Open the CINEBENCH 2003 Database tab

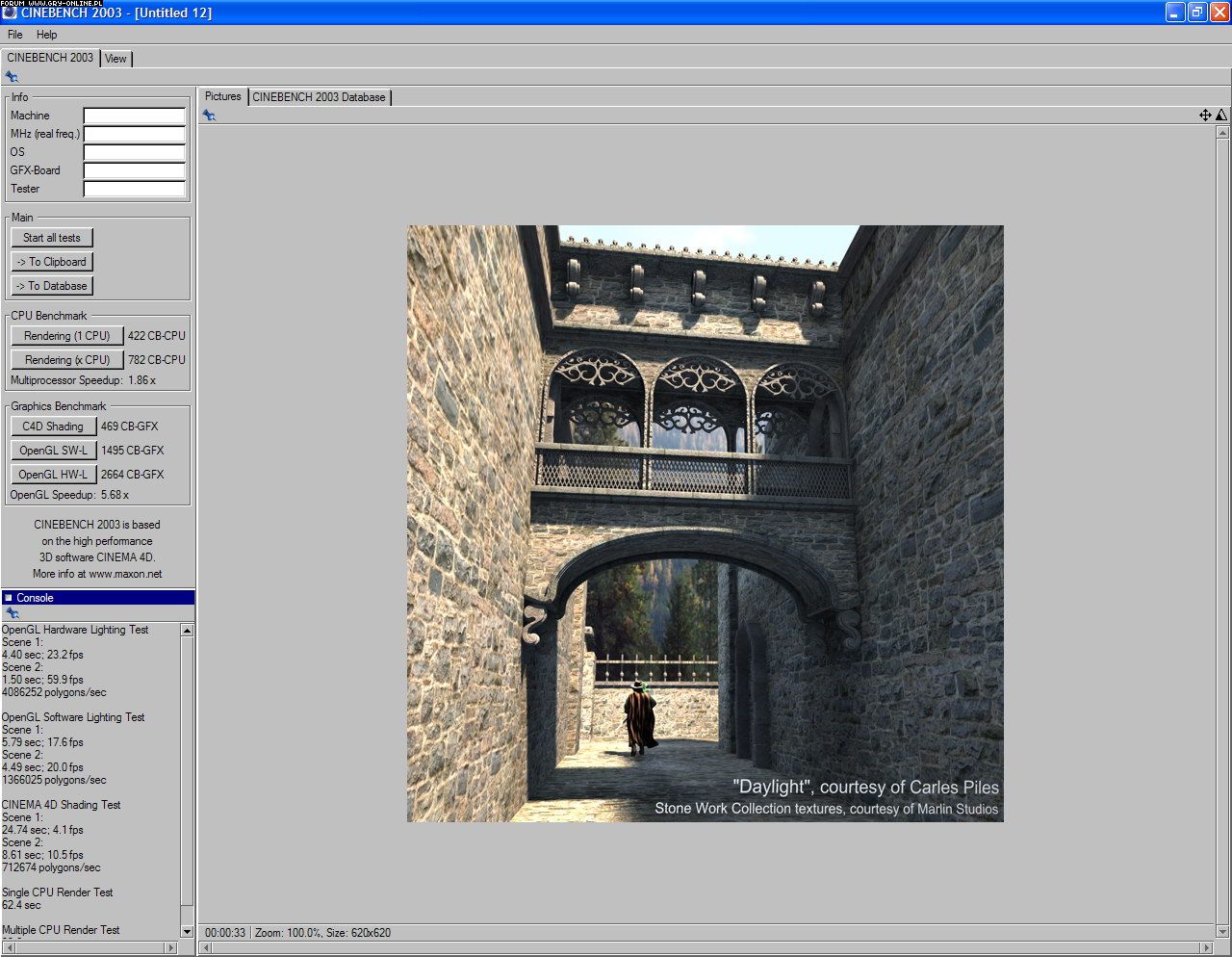[x=320, y=97]
